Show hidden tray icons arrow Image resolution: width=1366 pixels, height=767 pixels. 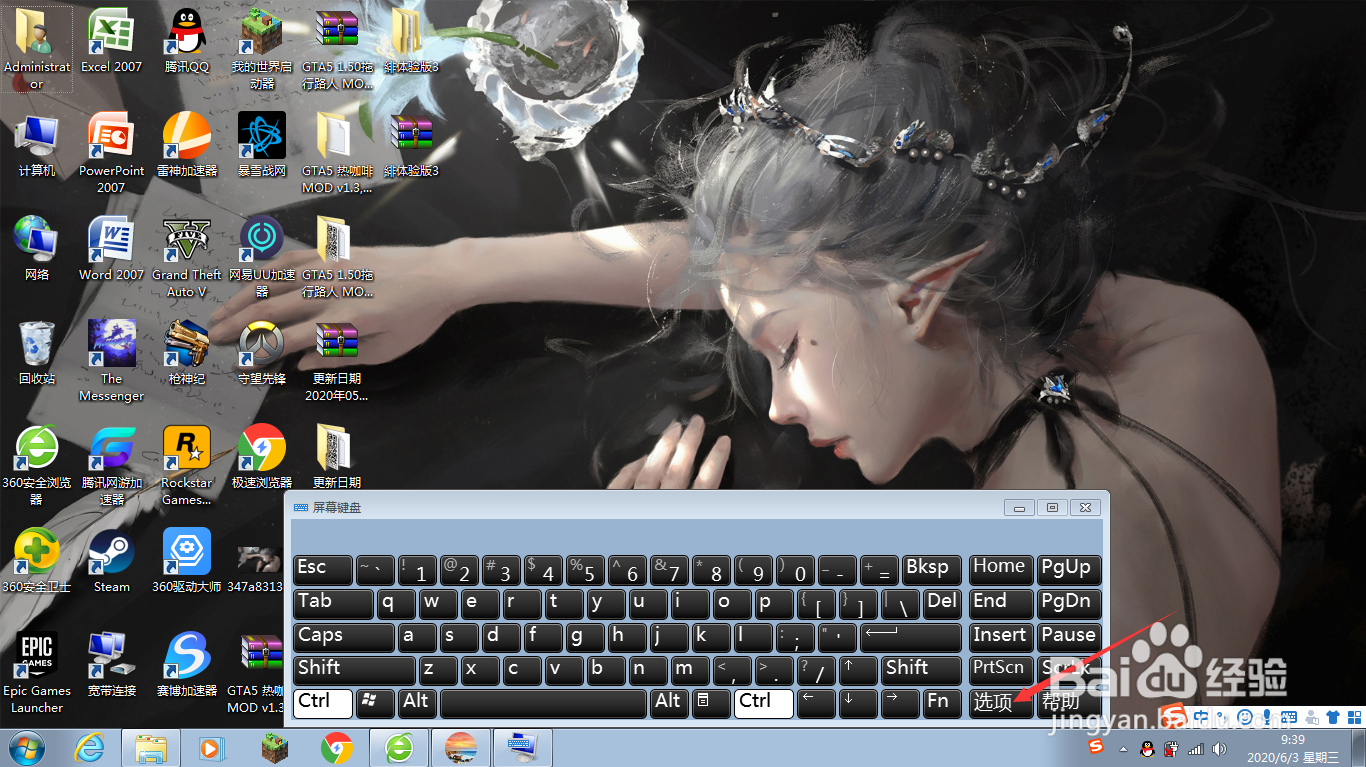tap(1123, 749)
